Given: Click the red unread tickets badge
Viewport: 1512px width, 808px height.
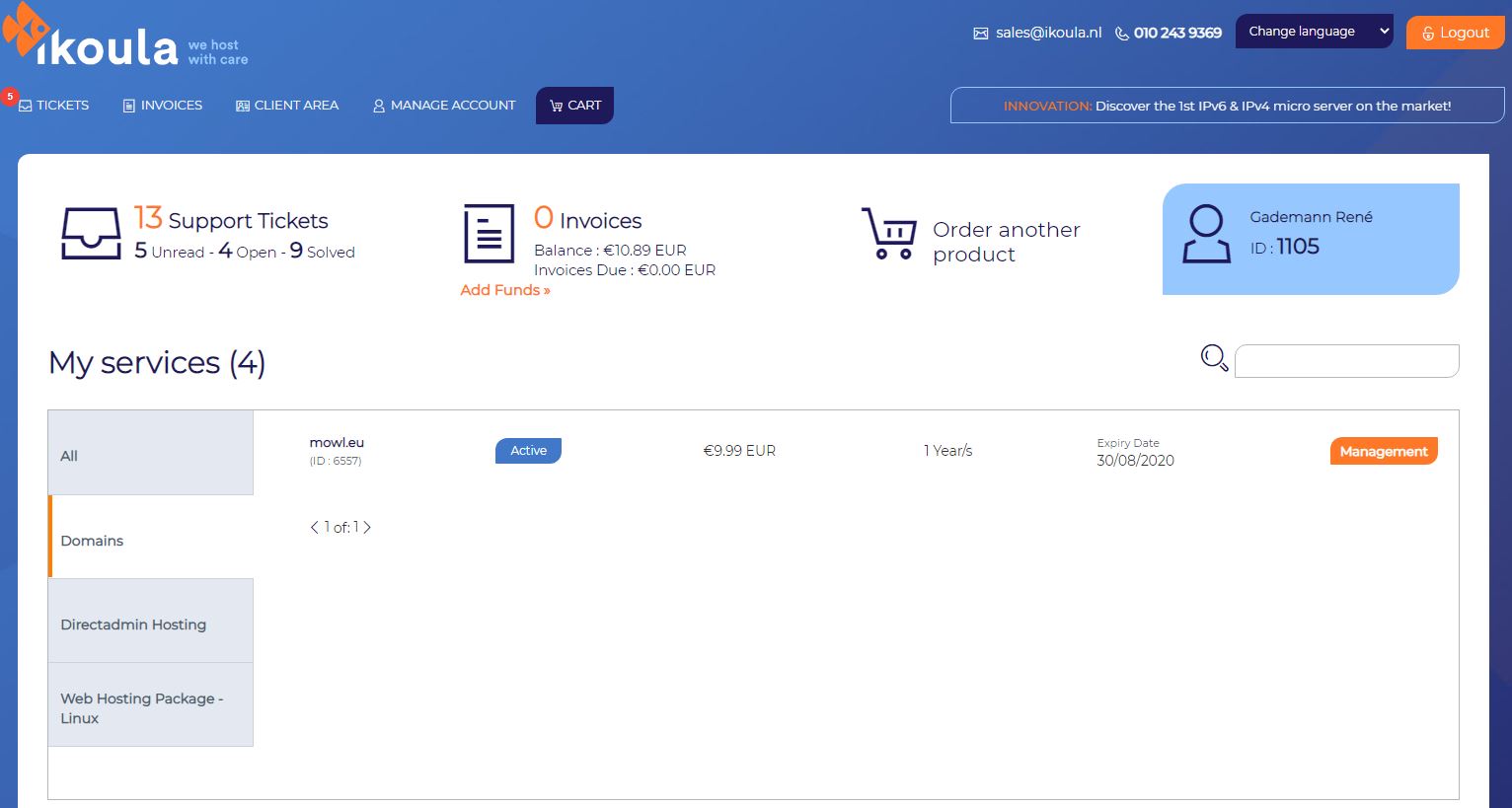Looking at the screenshot, I should point(10,97).
